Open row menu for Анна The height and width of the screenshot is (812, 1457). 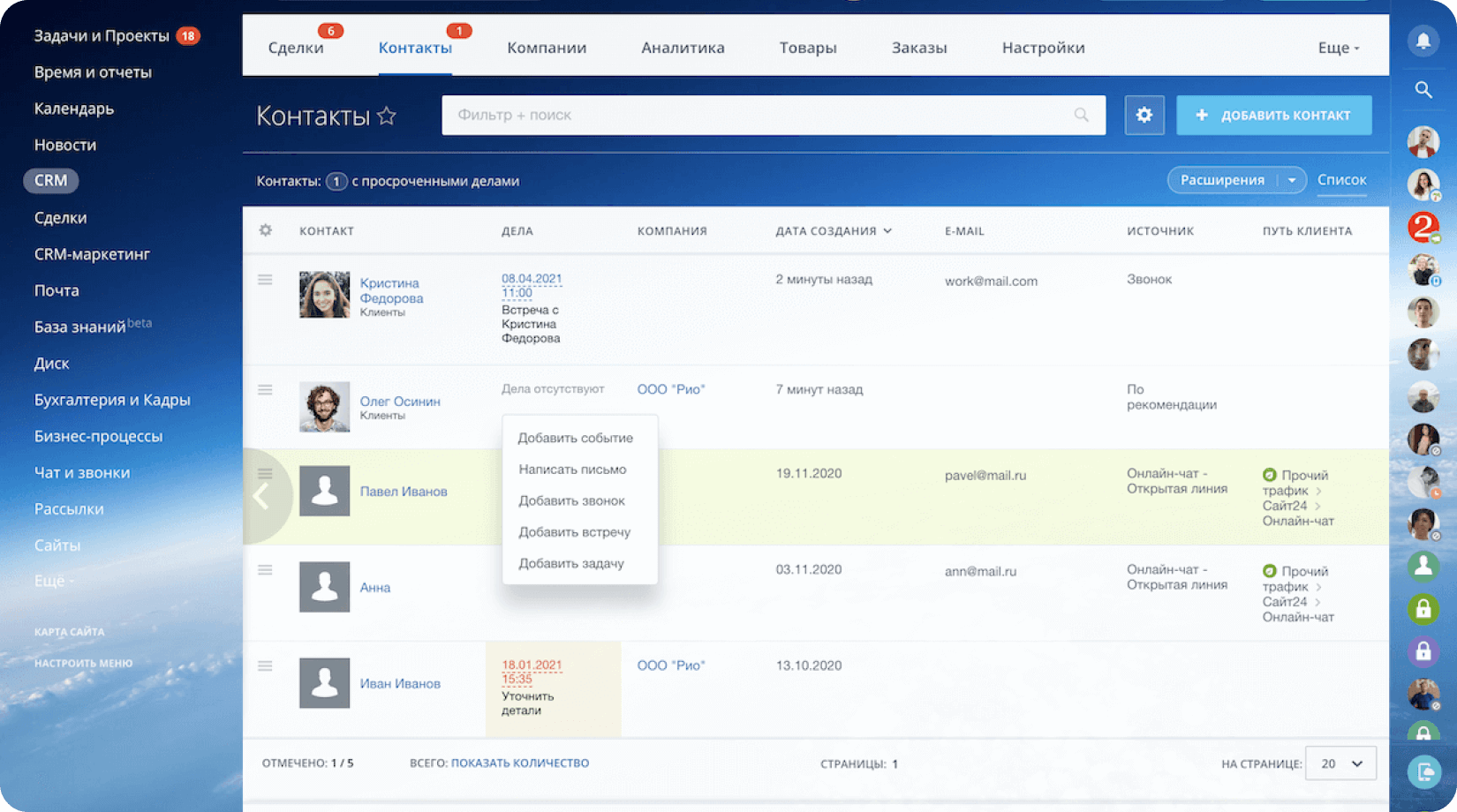[265, 570]
